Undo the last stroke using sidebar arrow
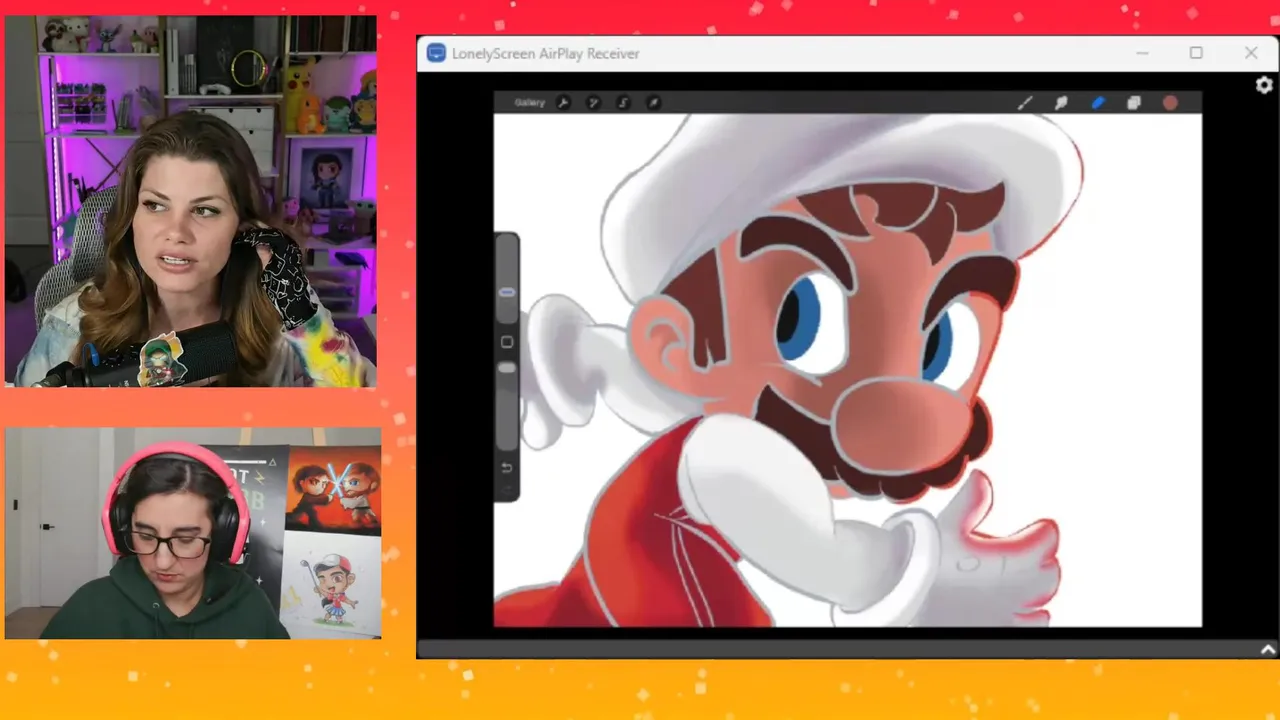 click(x=507, y=468)
